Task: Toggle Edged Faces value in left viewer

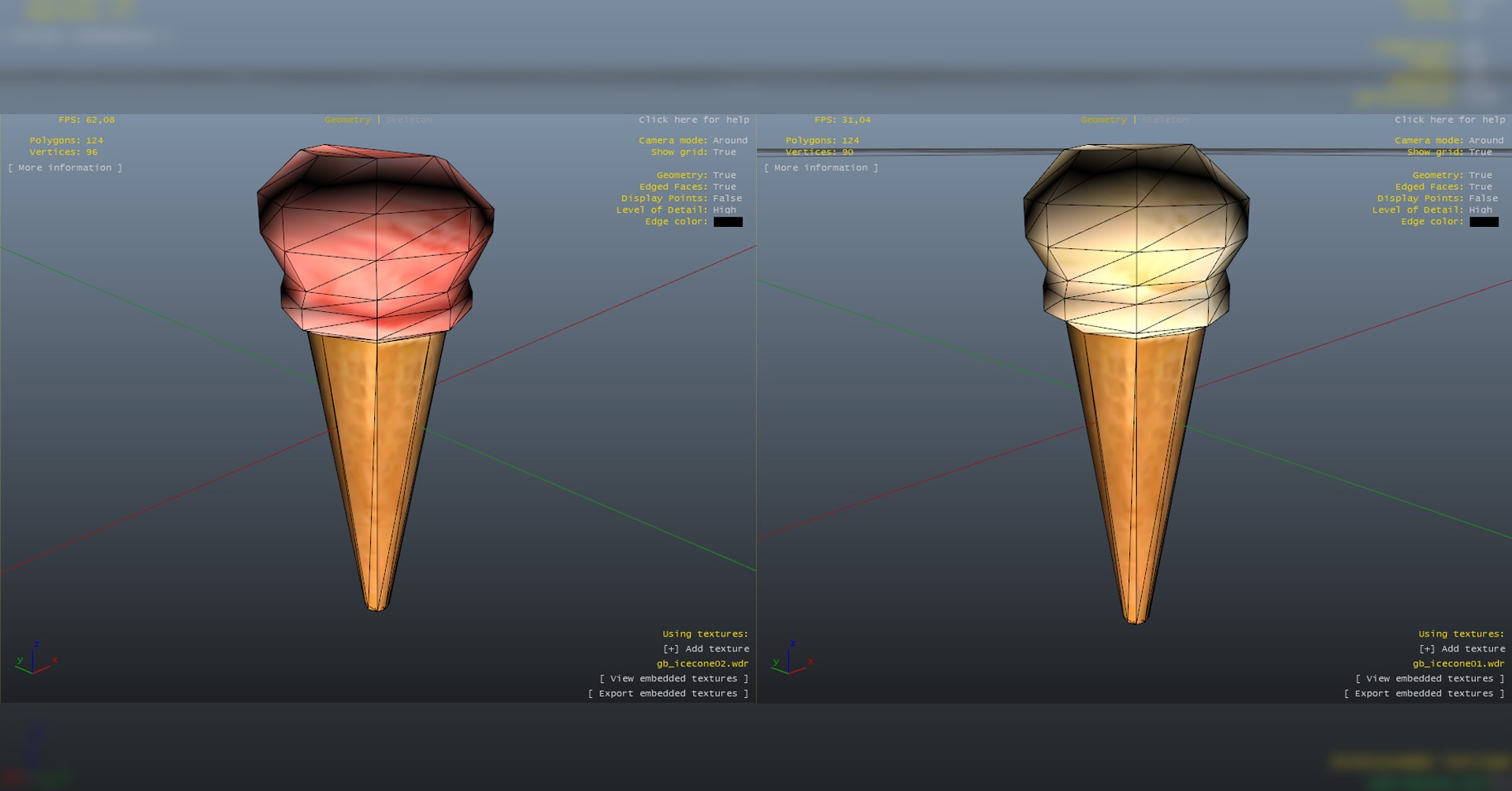Action: click(x=724, y=187)
